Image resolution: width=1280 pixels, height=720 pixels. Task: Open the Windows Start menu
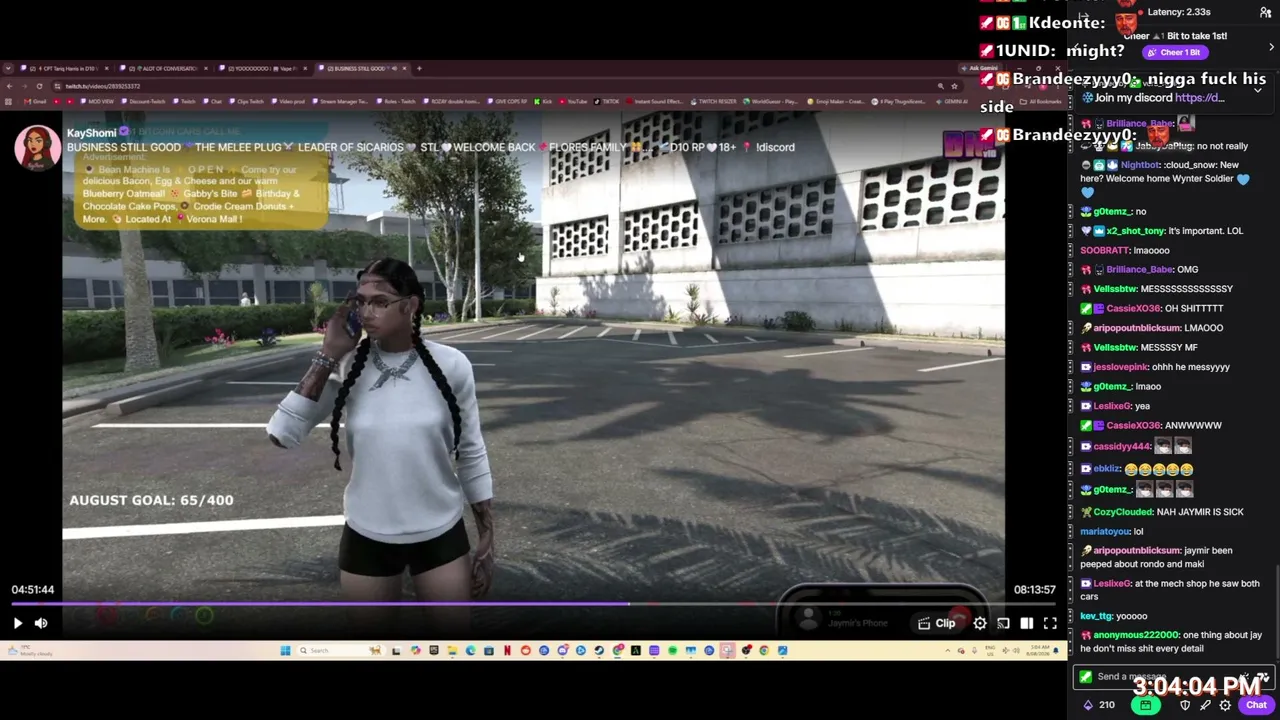click(x=285, y=651)
